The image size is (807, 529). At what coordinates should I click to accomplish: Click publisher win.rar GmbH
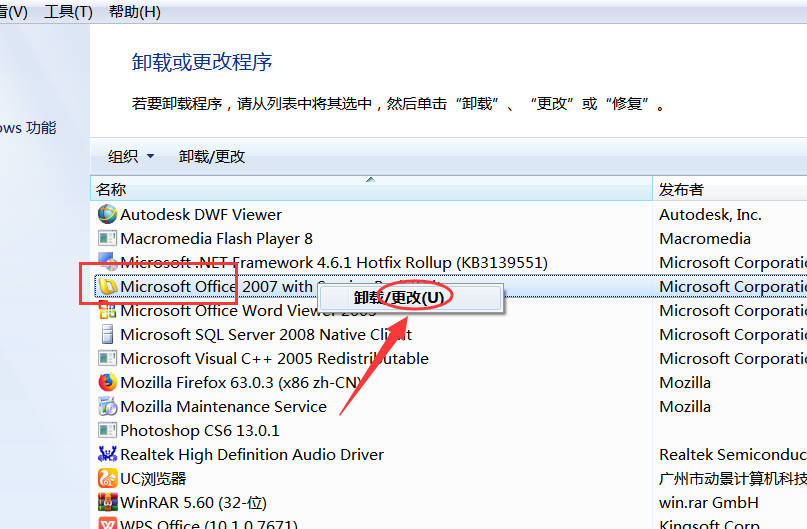click(709, 502)
